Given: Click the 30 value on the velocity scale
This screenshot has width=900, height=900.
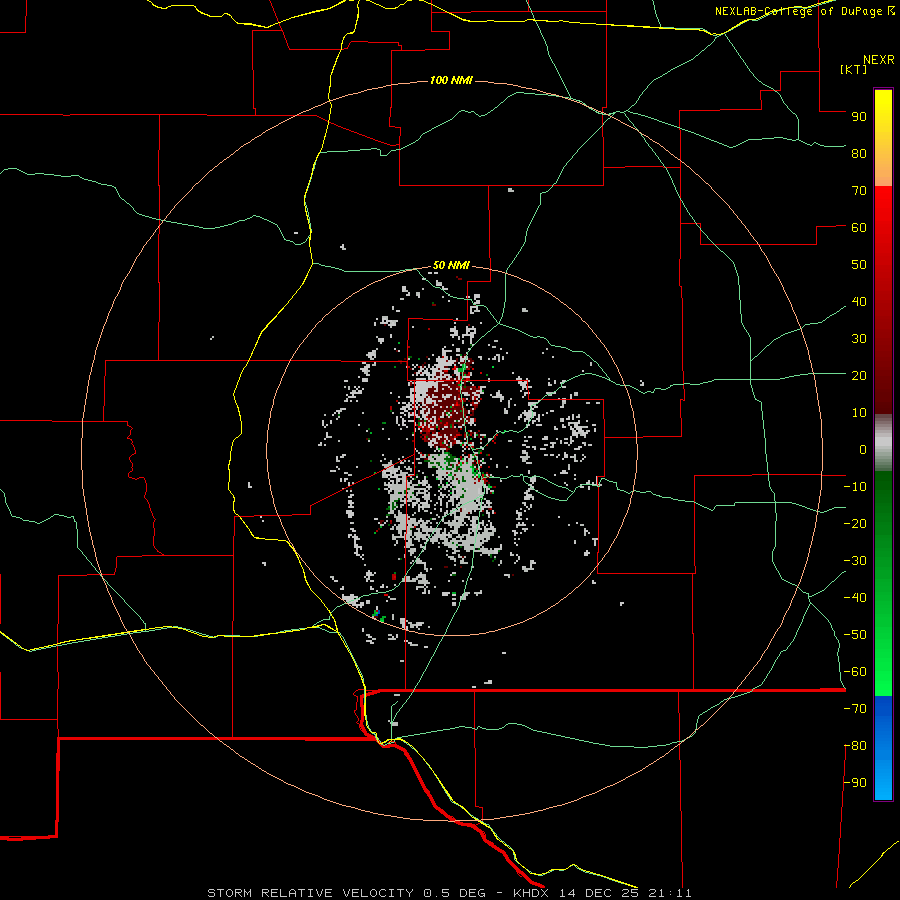Looking at the screenshot, I should (859, 339).
